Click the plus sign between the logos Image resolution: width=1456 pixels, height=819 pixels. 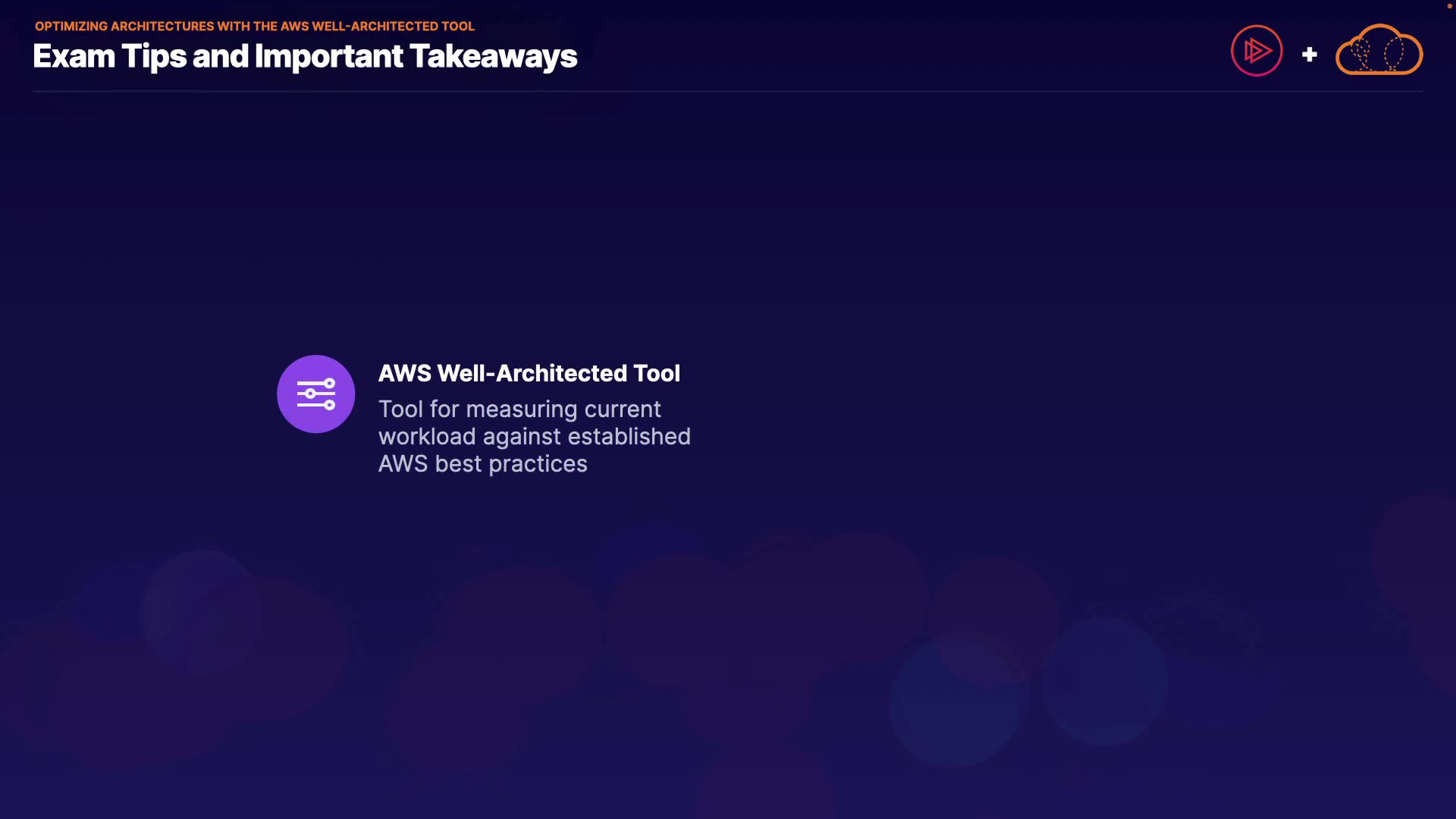point(1309,55)
